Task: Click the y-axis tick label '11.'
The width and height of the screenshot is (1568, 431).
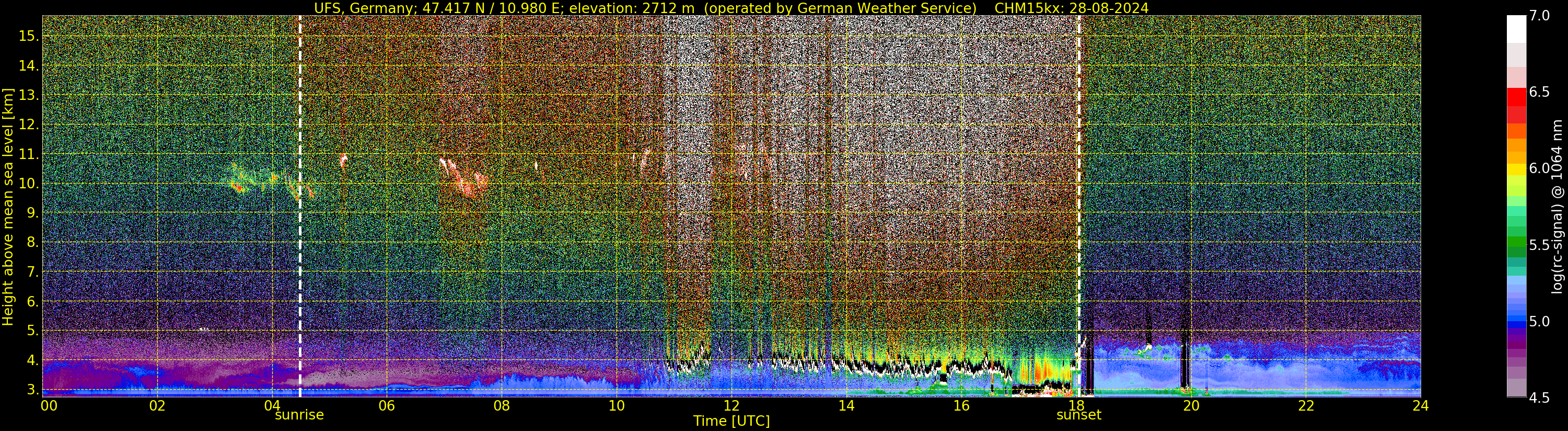Action: (x=29, y=154)
